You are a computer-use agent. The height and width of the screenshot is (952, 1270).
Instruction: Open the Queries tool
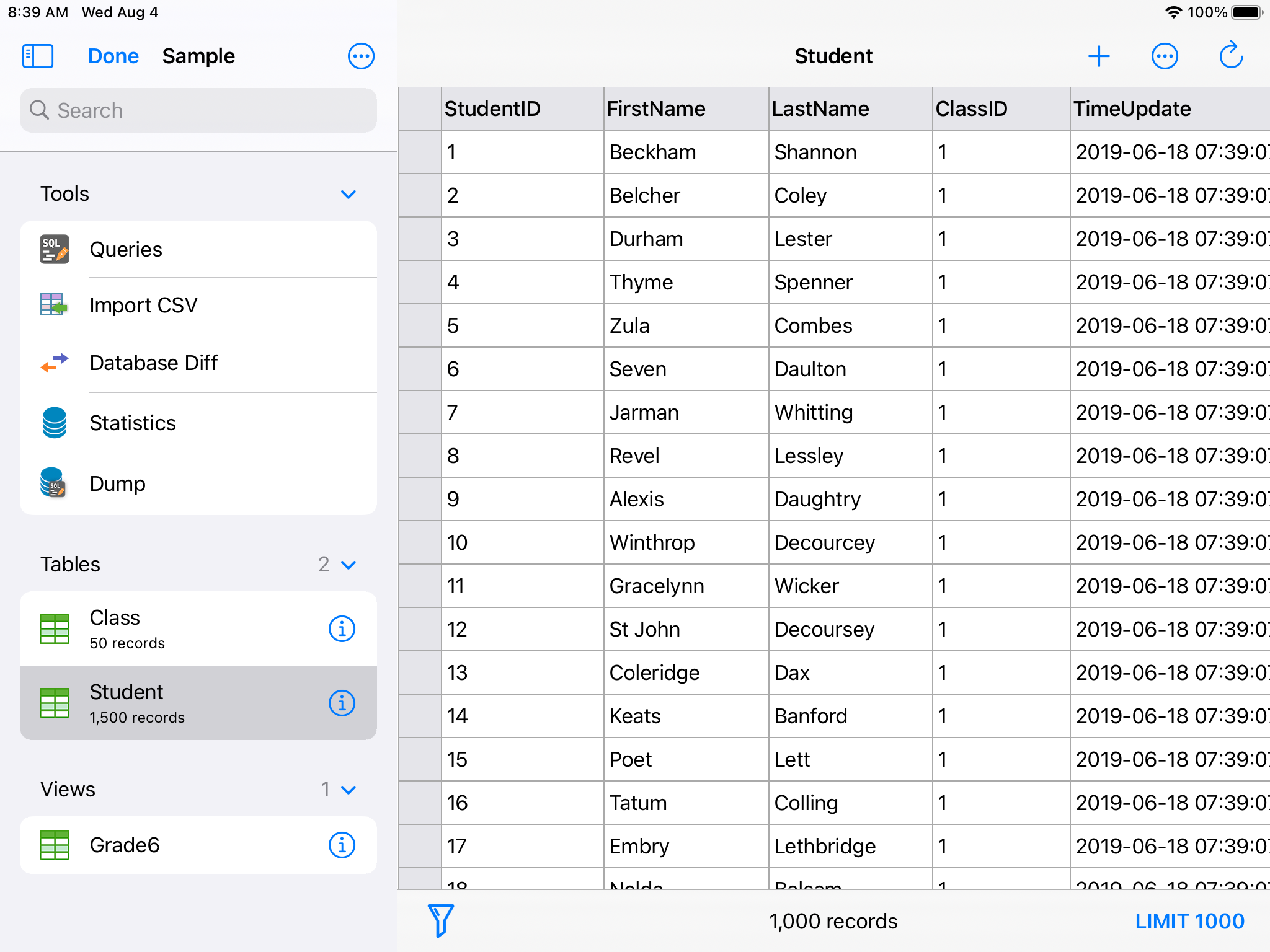click(x=126, y=249)
